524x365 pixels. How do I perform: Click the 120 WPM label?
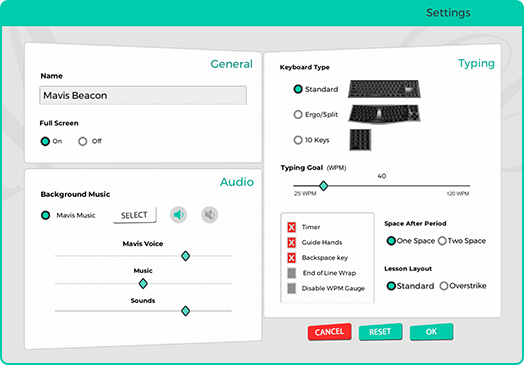tap(458, 194)
